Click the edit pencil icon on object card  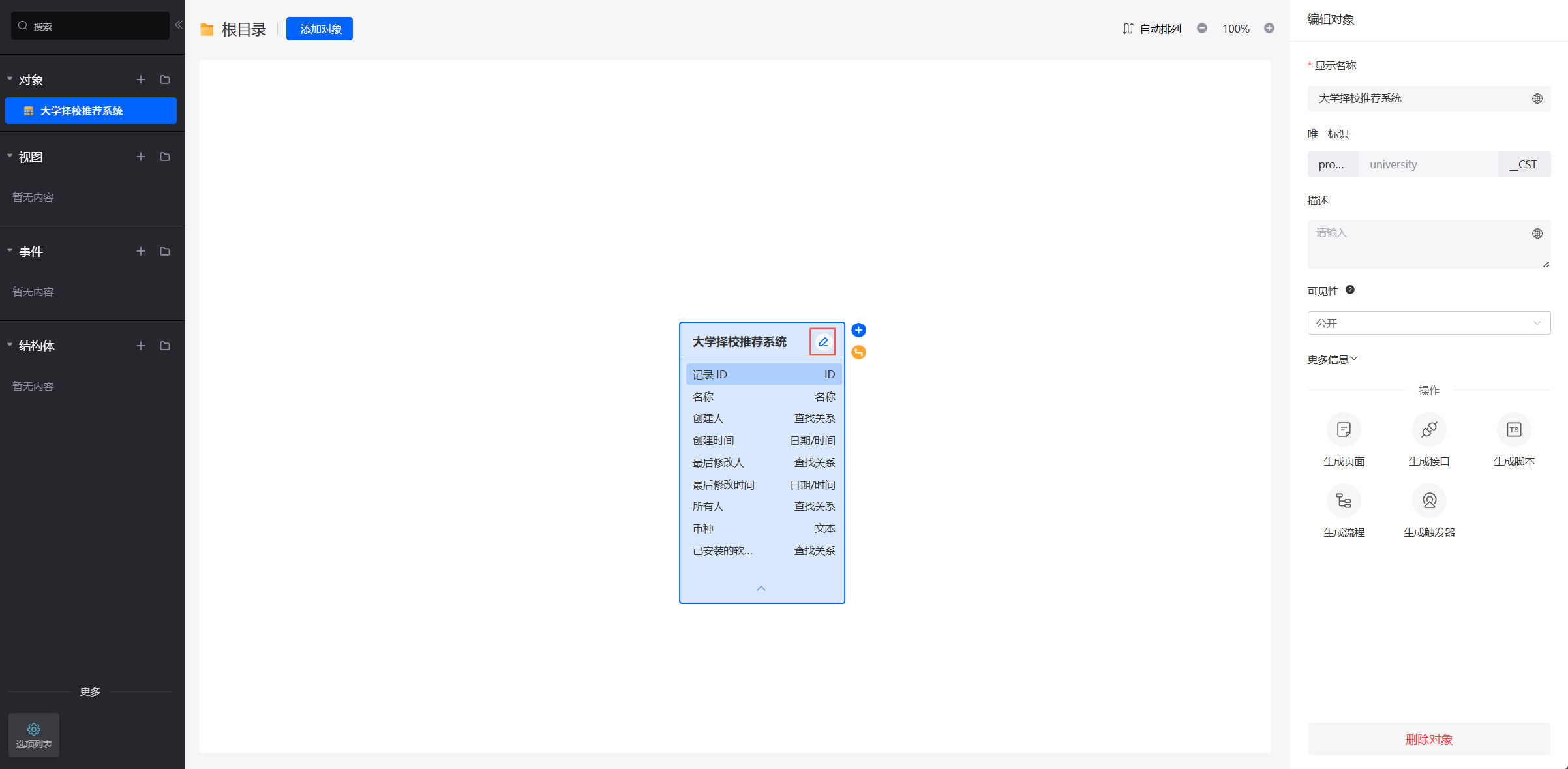coord(823,342)
